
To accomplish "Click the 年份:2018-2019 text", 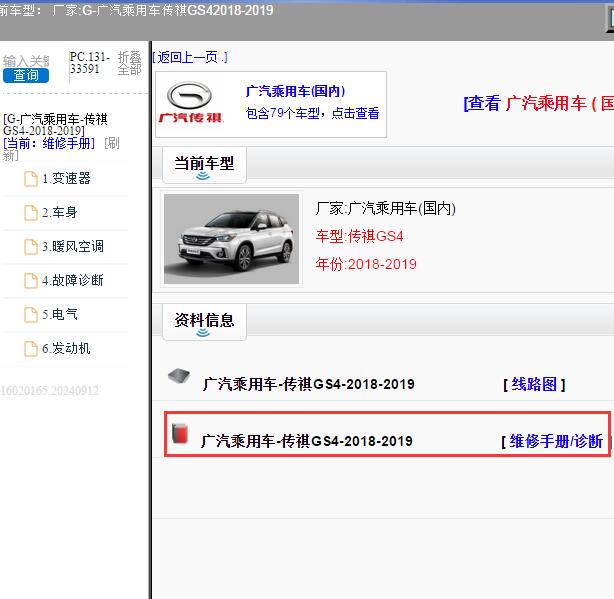I will 366,264.
